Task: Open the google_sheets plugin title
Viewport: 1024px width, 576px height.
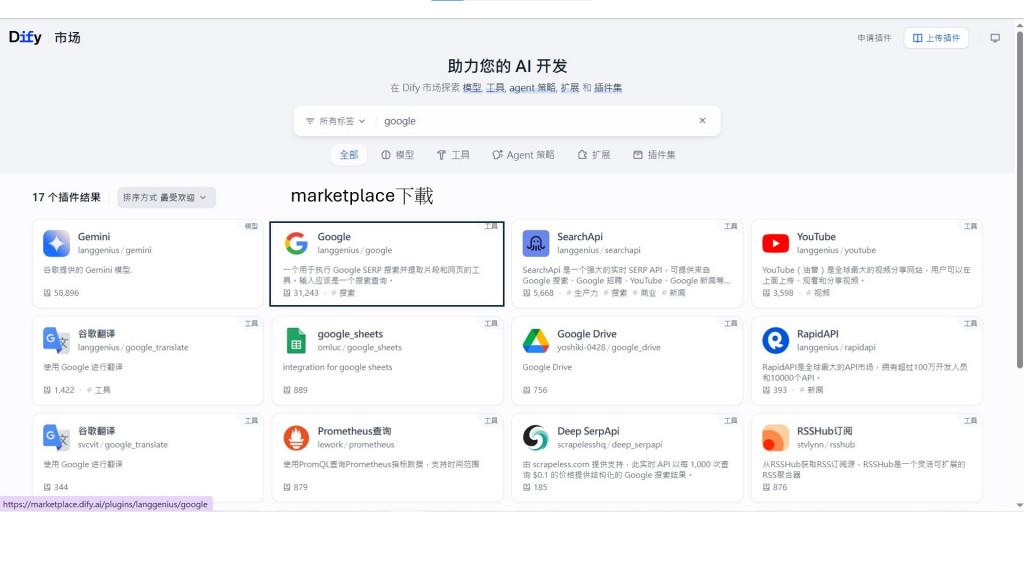Action: coord(350,334)
